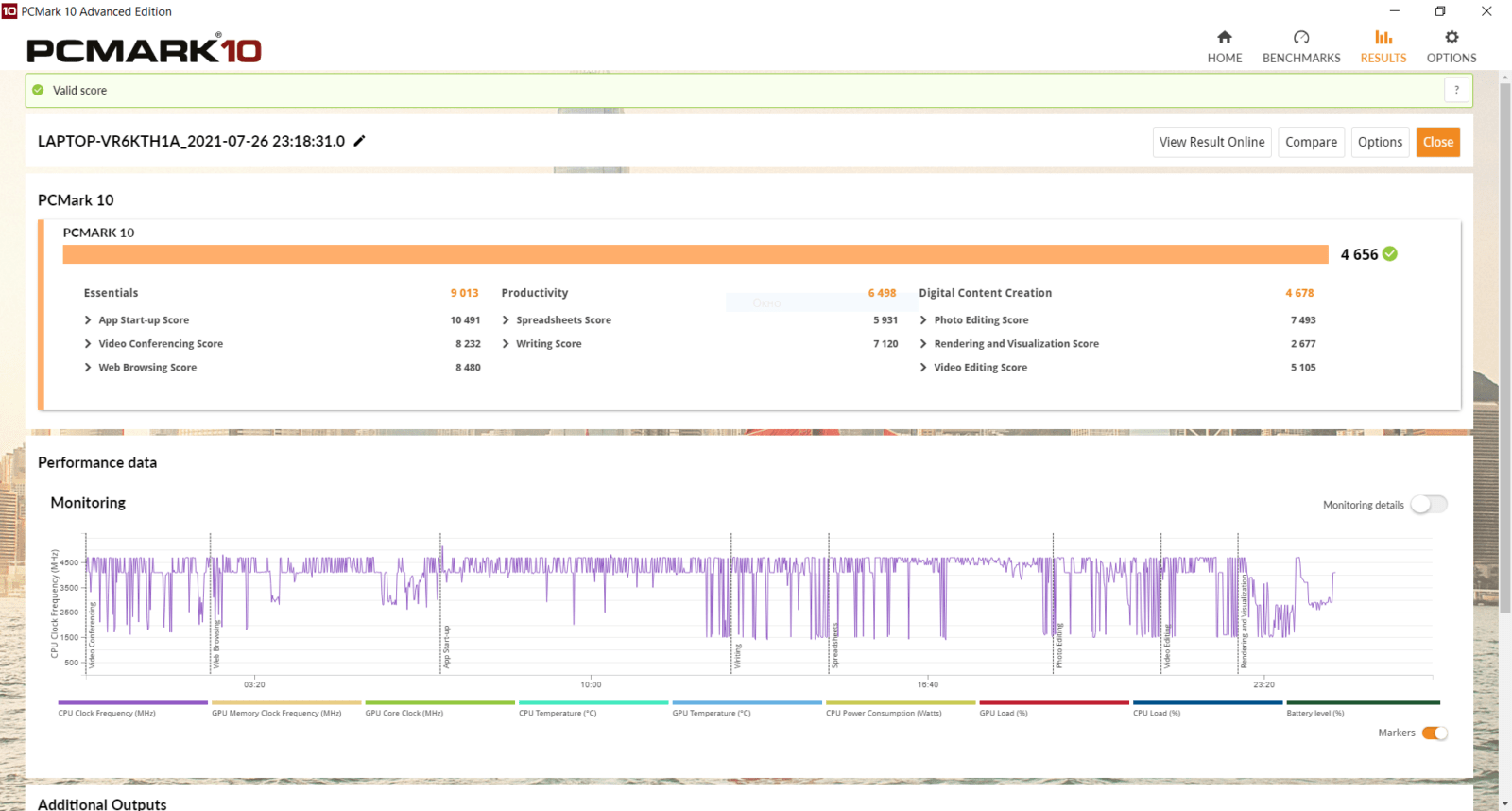Image resolution: width=1512 pixels, height=811 pixels.
Task: Click the PCMark 10 logo
Action: click(144, 49)
